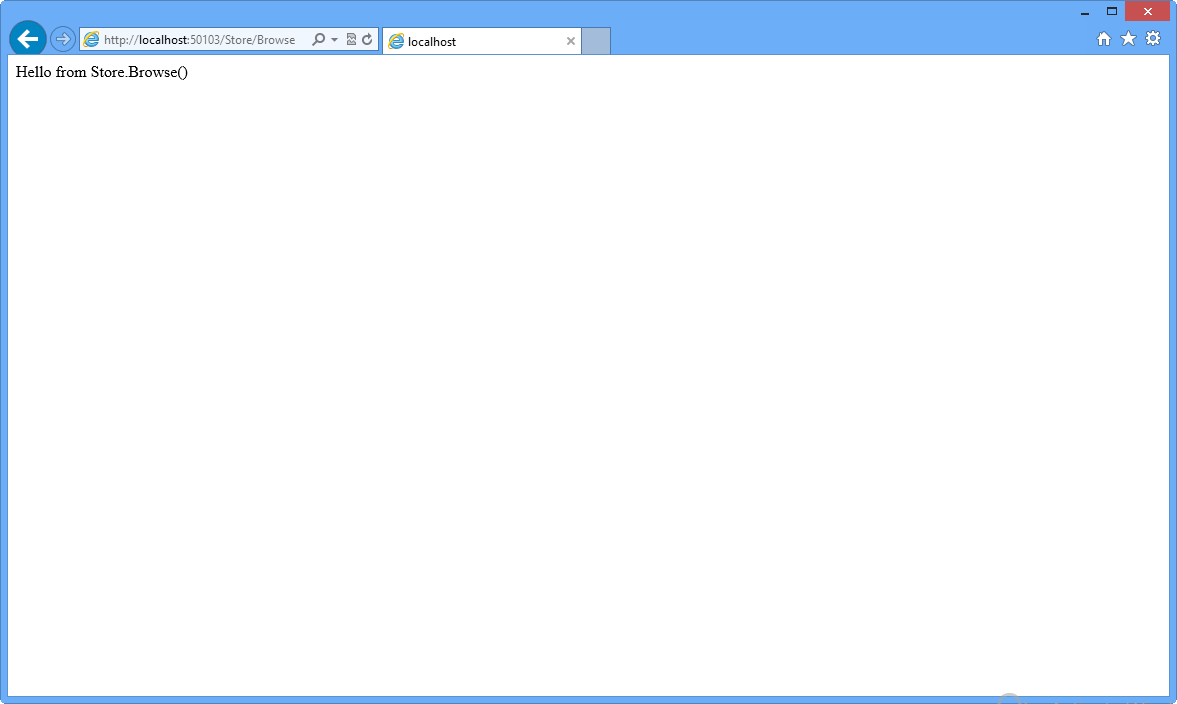The height and width of the screenshot is (704, 1177).
Task: Open the address bar autocomplete dropdown
Action: (x=333, y=38)
